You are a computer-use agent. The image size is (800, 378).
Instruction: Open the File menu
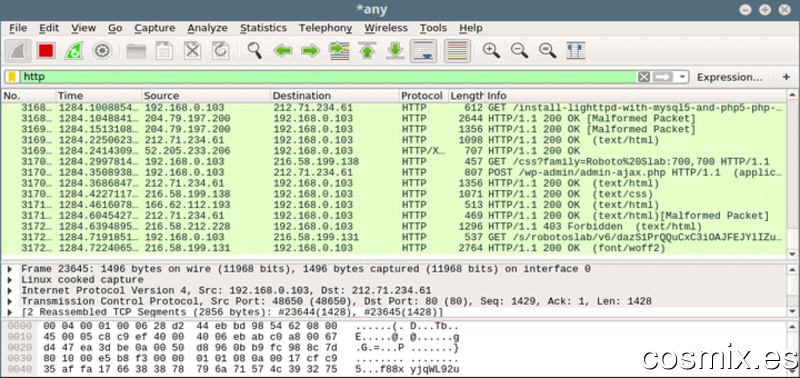pyautogui.click(x=18, y=28)
